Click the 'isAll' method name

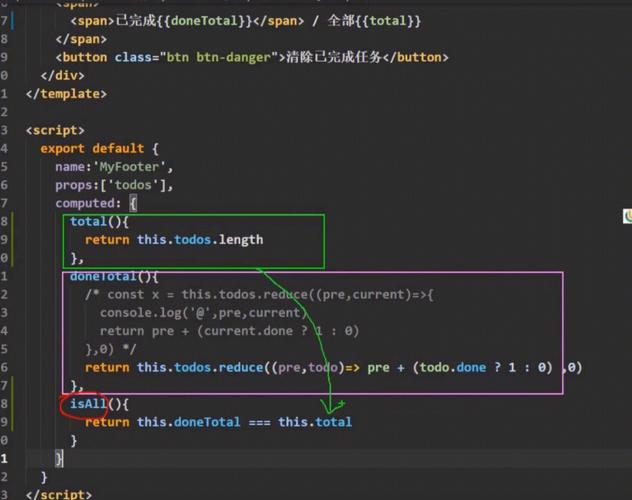point(88,404)
